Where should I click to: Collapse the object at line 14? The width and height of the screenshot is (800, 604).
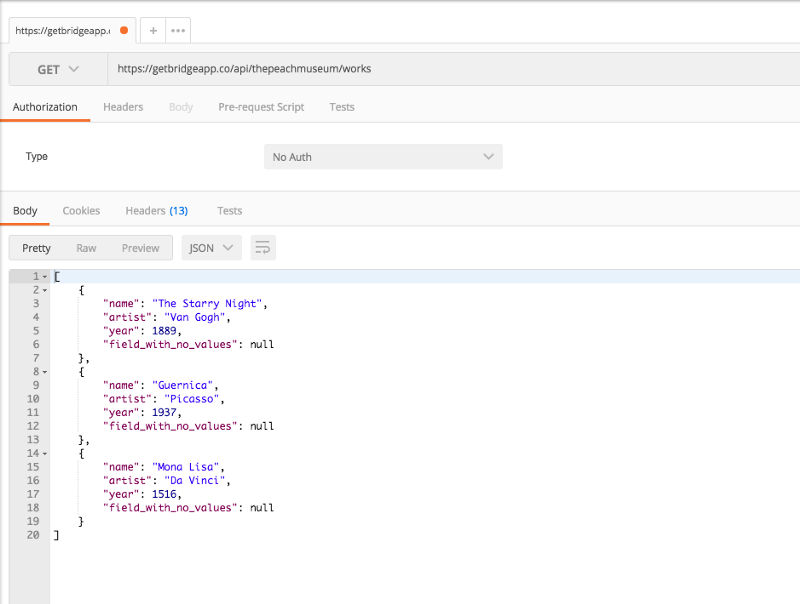(45, 454)
